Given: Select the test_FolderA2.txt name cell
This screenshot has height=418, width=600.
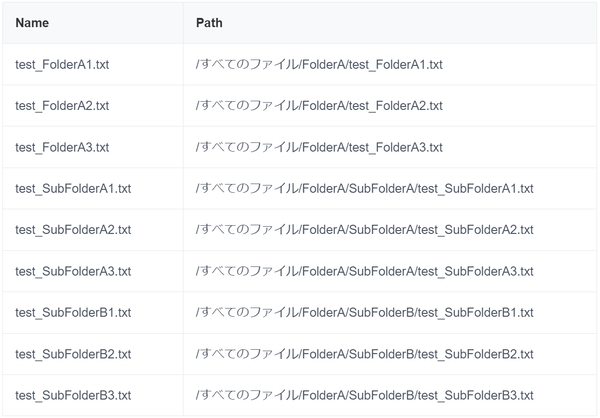Looking at the screenshot, I should tap(62, 106).
